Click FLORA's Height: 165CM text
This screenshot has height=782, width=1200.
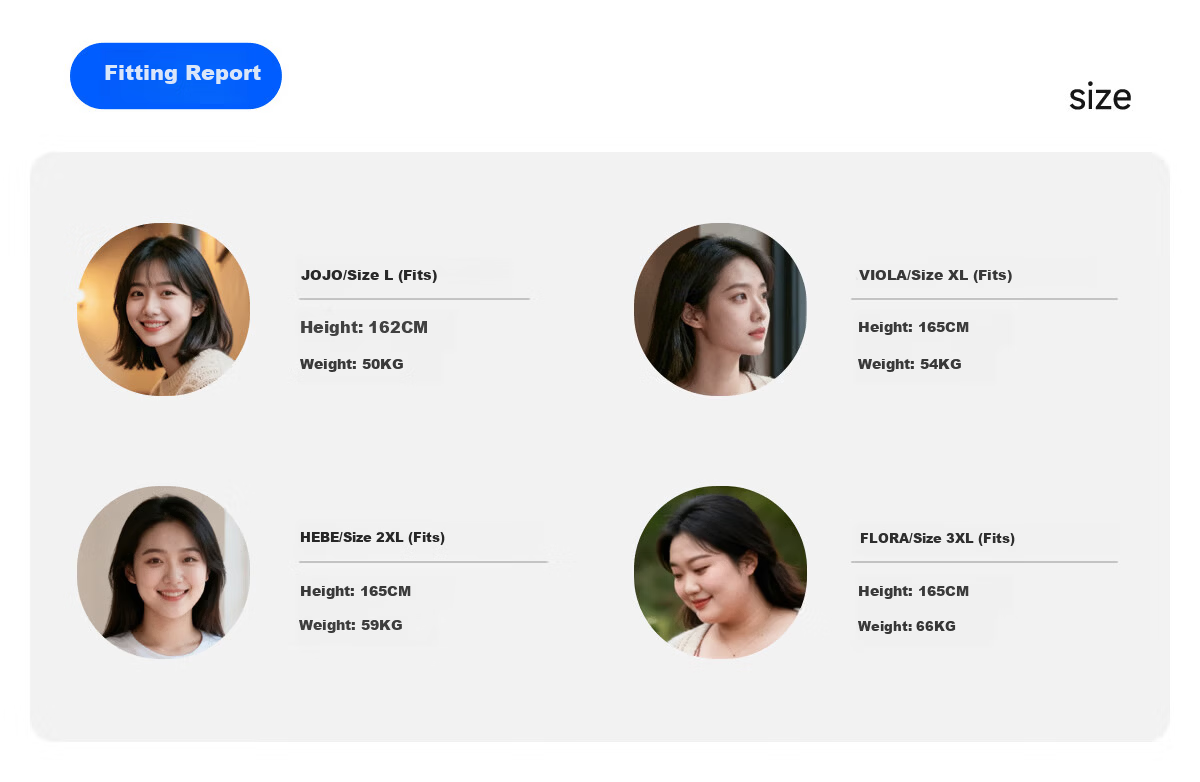coord(913,591)
